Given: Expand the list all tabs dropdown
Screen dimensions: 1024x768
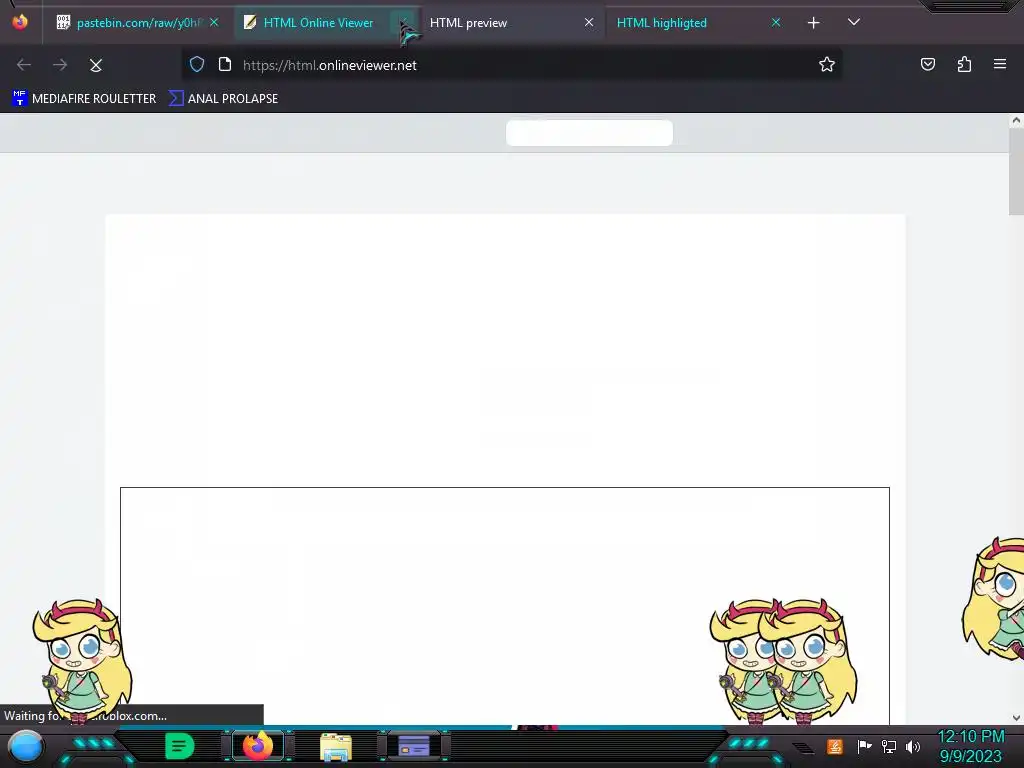Looking at the screenshot, I should click(x=854, y=22).
